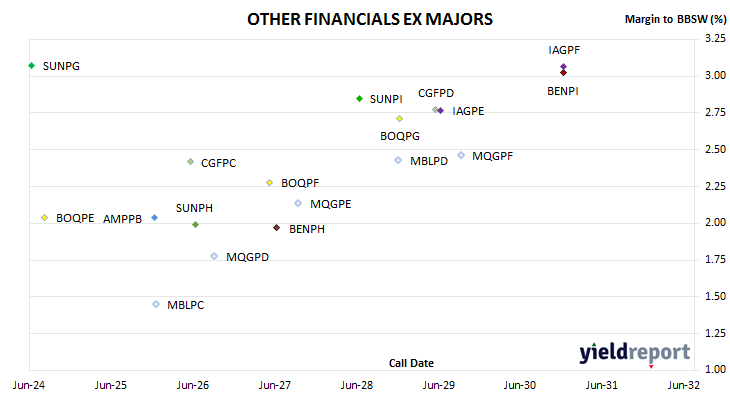Click the Call Date axis label
Image resolution: width=730 pixels, height=399 pixels.
click(x=411, y=363)
